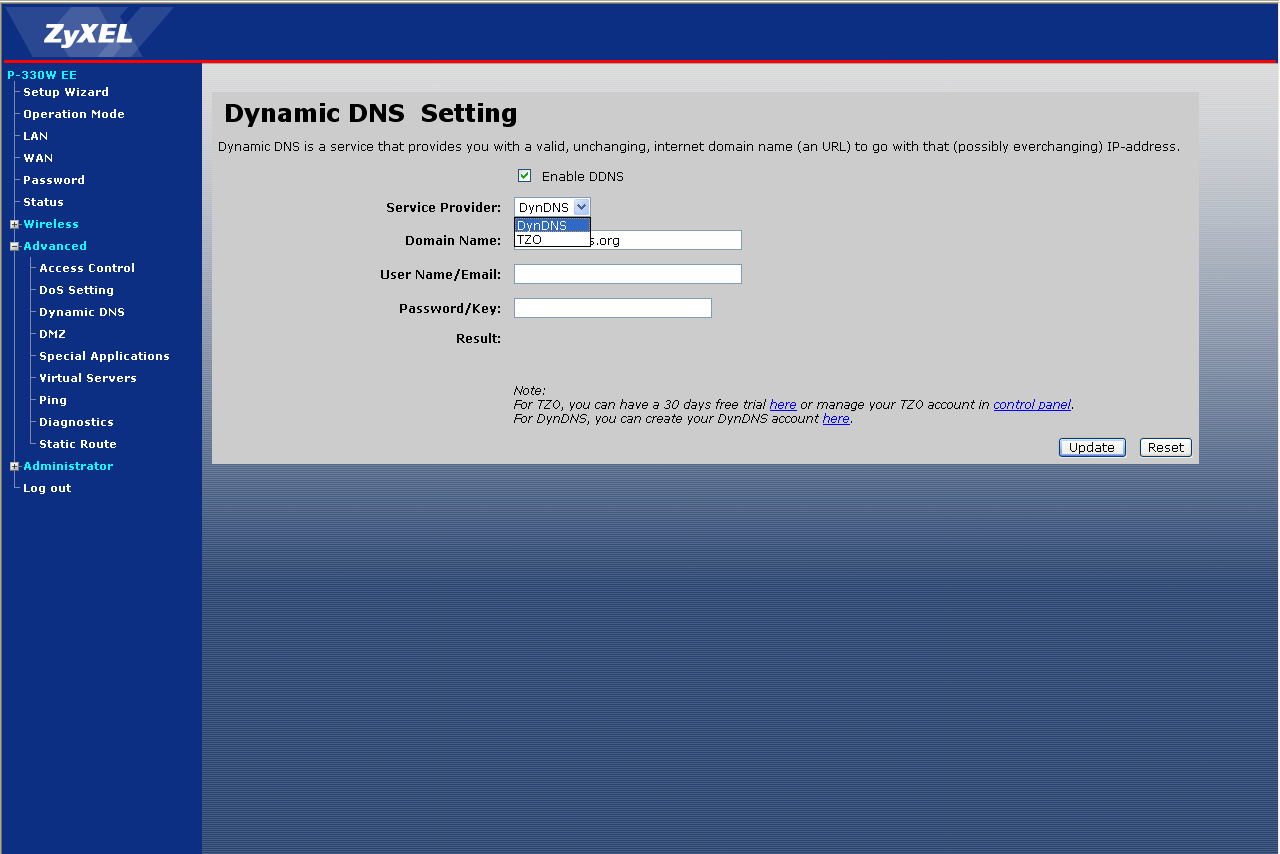1280x854 pixels.
Task: Open the DynDNS account 'here' link
Action: point(836,419)
